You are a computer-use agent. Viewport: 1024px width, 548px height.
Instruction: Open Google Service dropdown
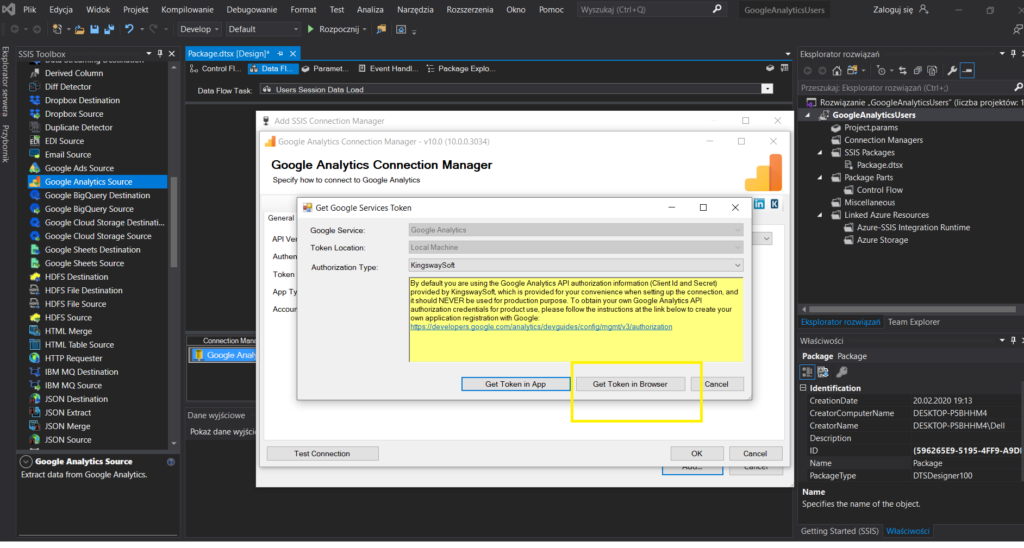pyautogui.click(x=737, y=230)
